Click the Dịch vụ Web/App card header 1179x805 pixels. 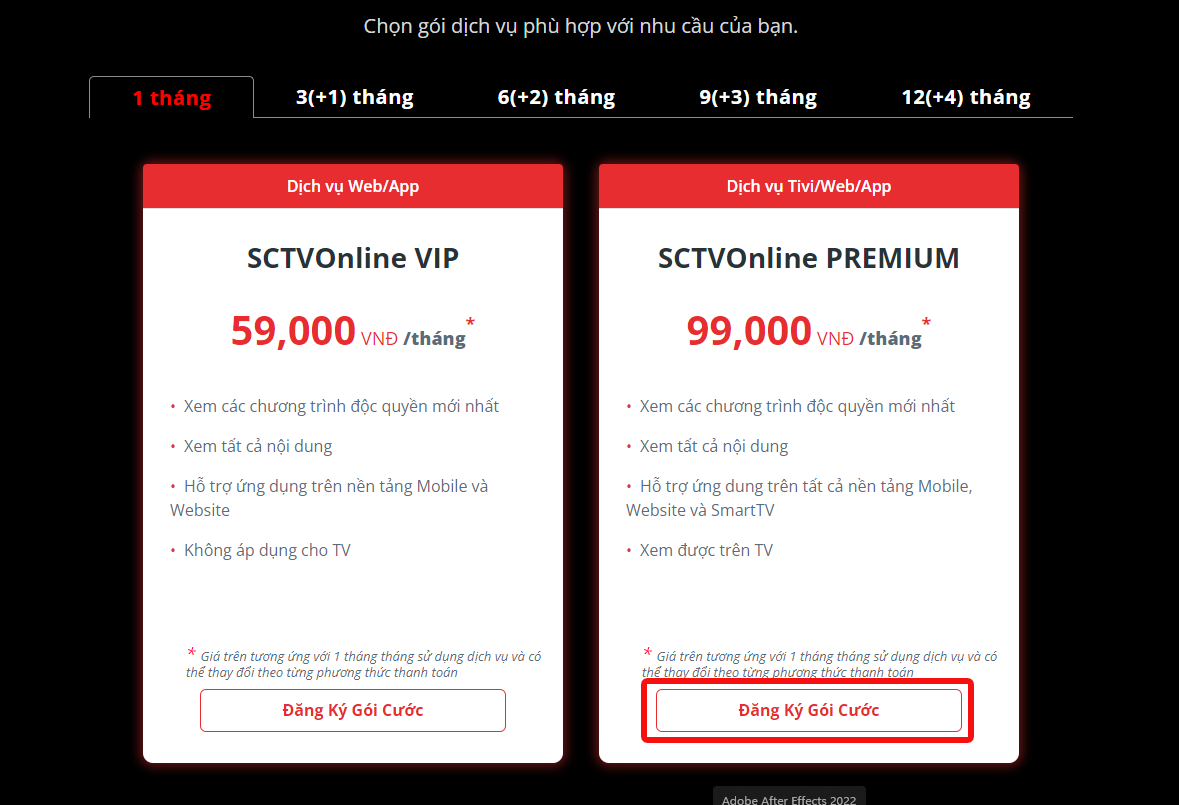coord(353,186)
